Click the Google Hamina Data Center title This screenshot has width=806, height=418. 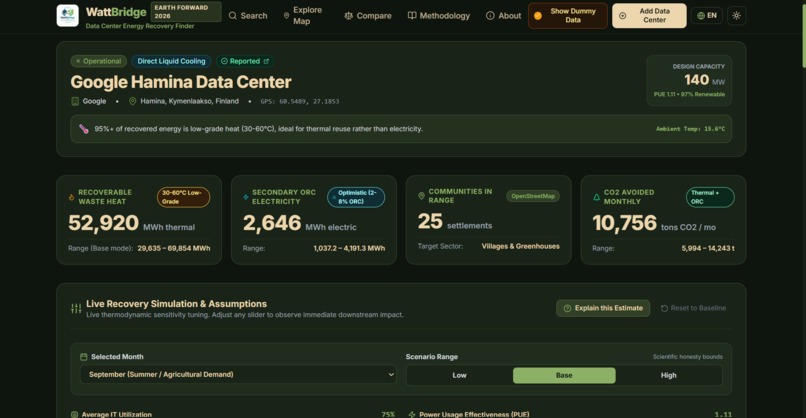181,82
